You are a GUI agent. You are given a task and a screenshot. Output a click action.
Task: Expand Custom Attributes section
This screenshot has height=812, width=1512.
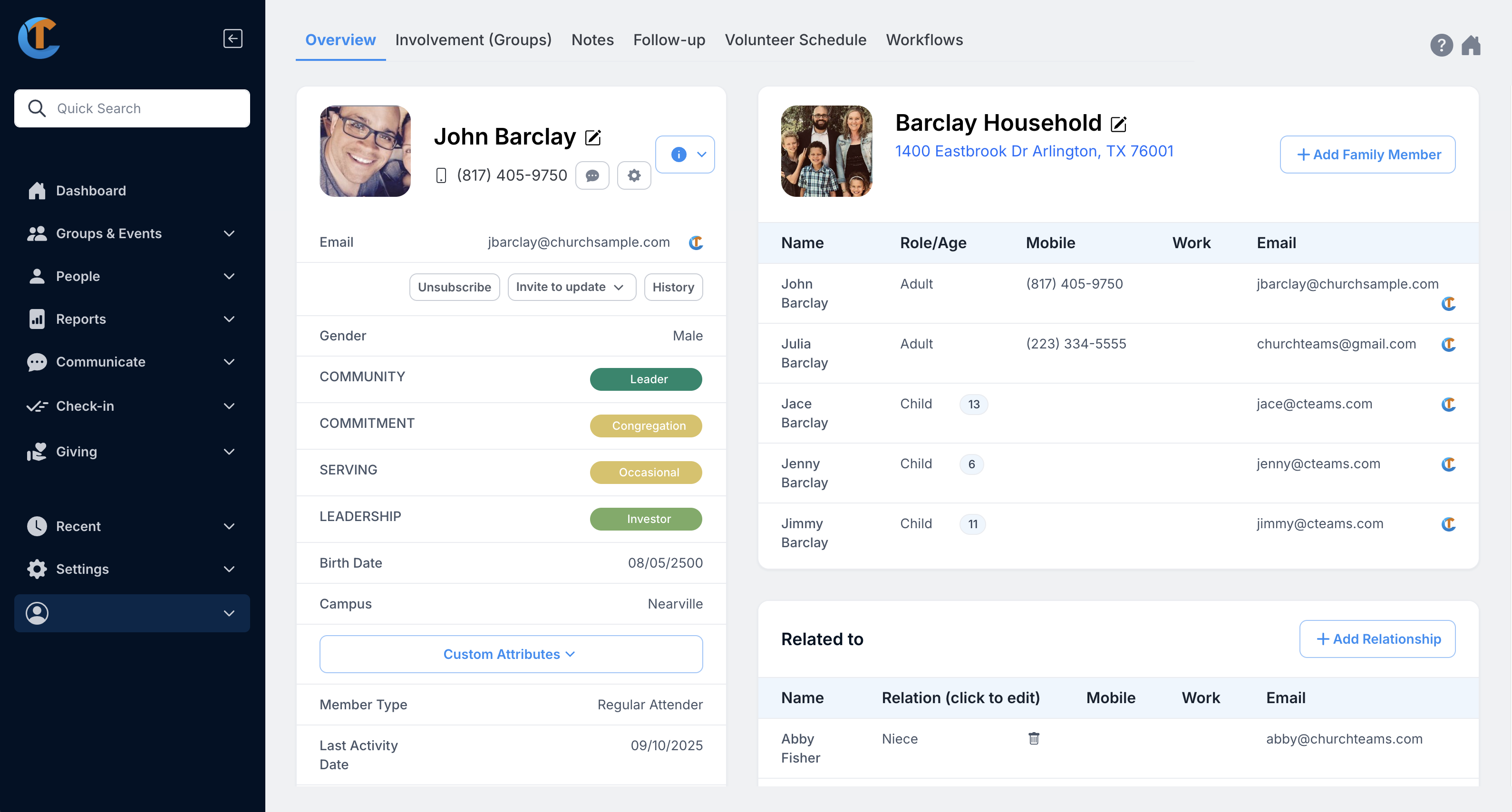coord(511,654)
